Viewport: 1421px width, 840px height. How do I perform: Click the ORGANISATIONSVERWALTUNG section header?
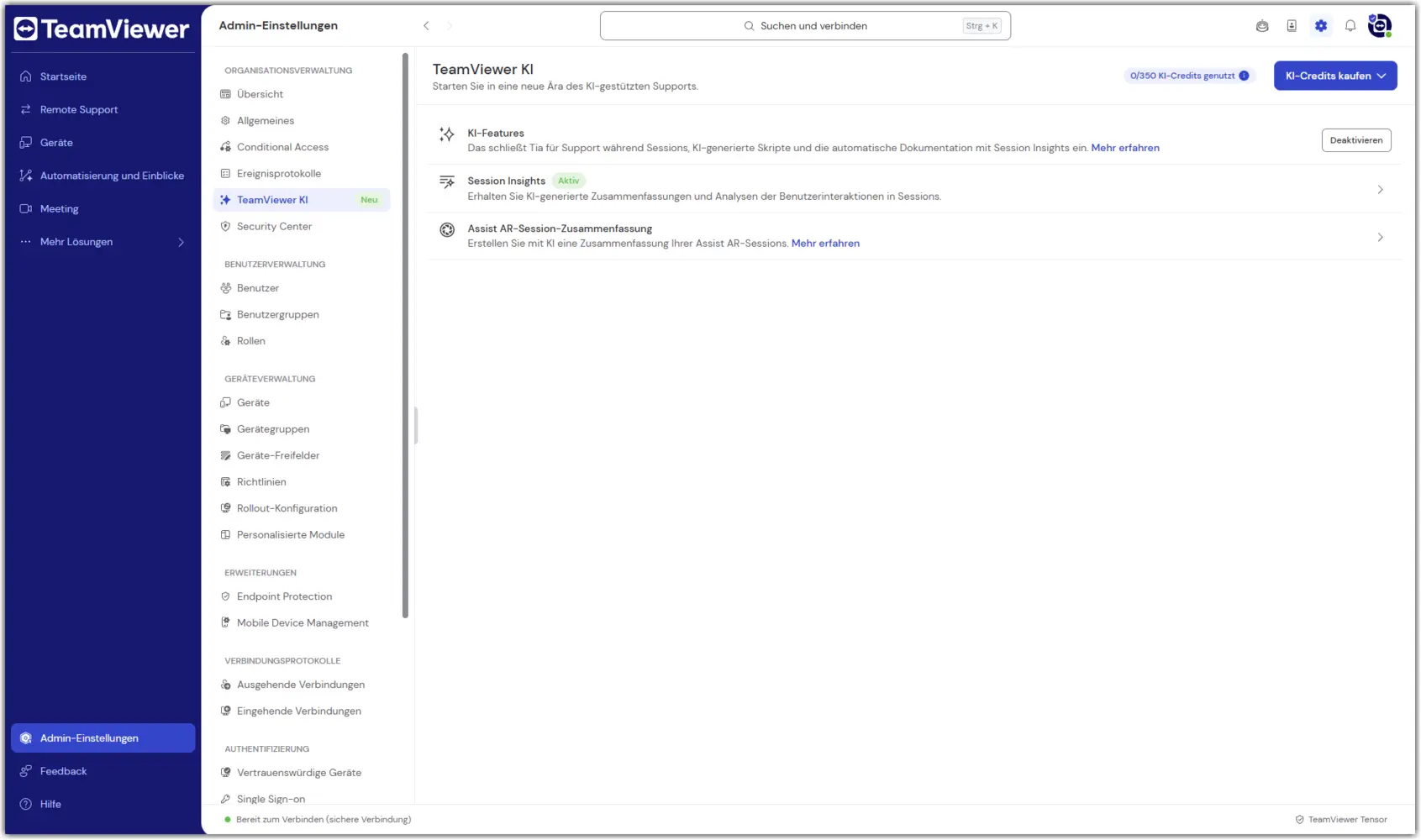tap(288, 71)
